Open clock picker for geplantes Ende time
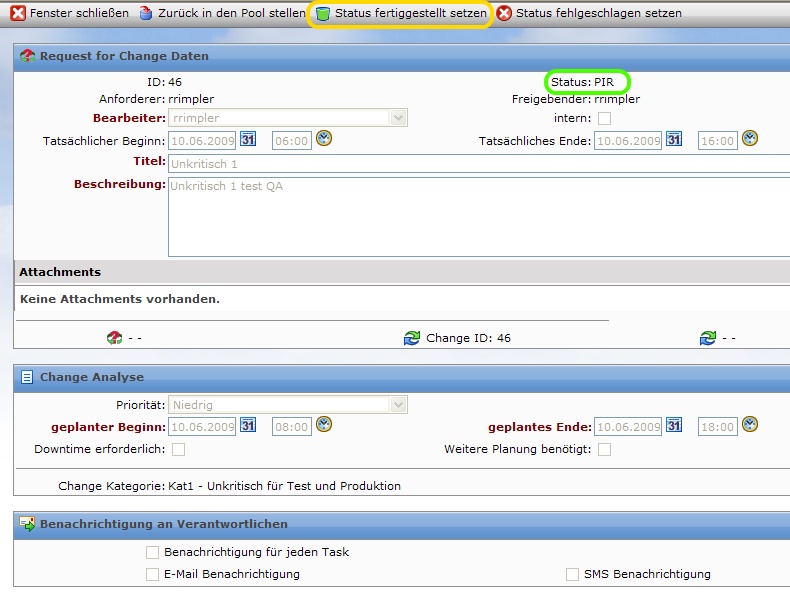This screenshot has width=790, height=610. 750,425
